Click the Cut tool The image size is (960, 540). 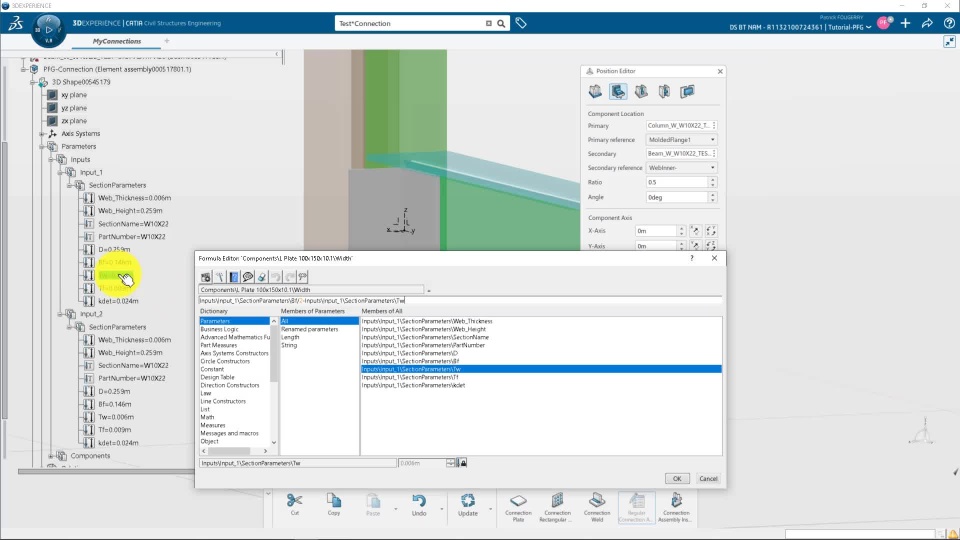(x=294, y=505)
